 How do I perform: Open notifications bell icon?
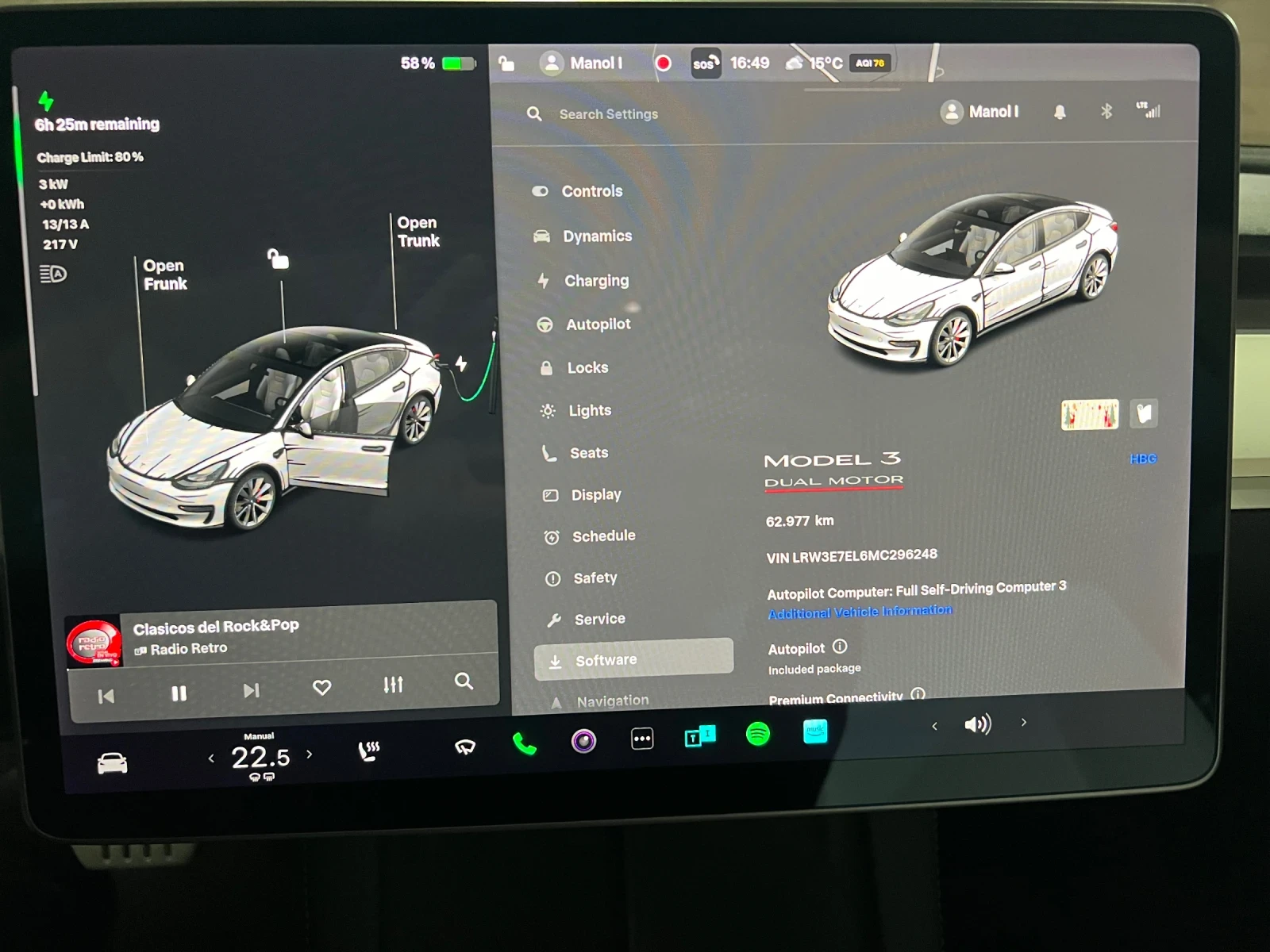coord(1060,113)
